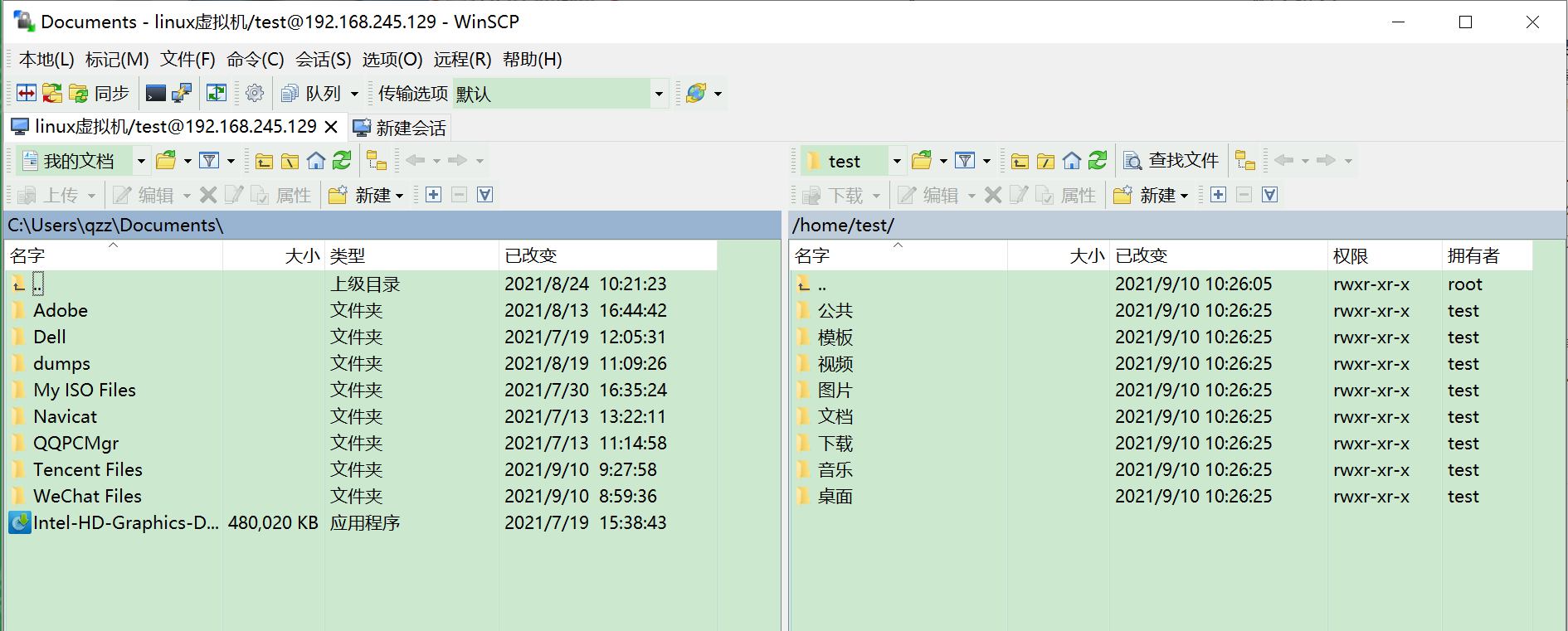This screenshot has width=1568, height=631.
Task: Sort local files by 名字 column header
Action: point(114,255)
